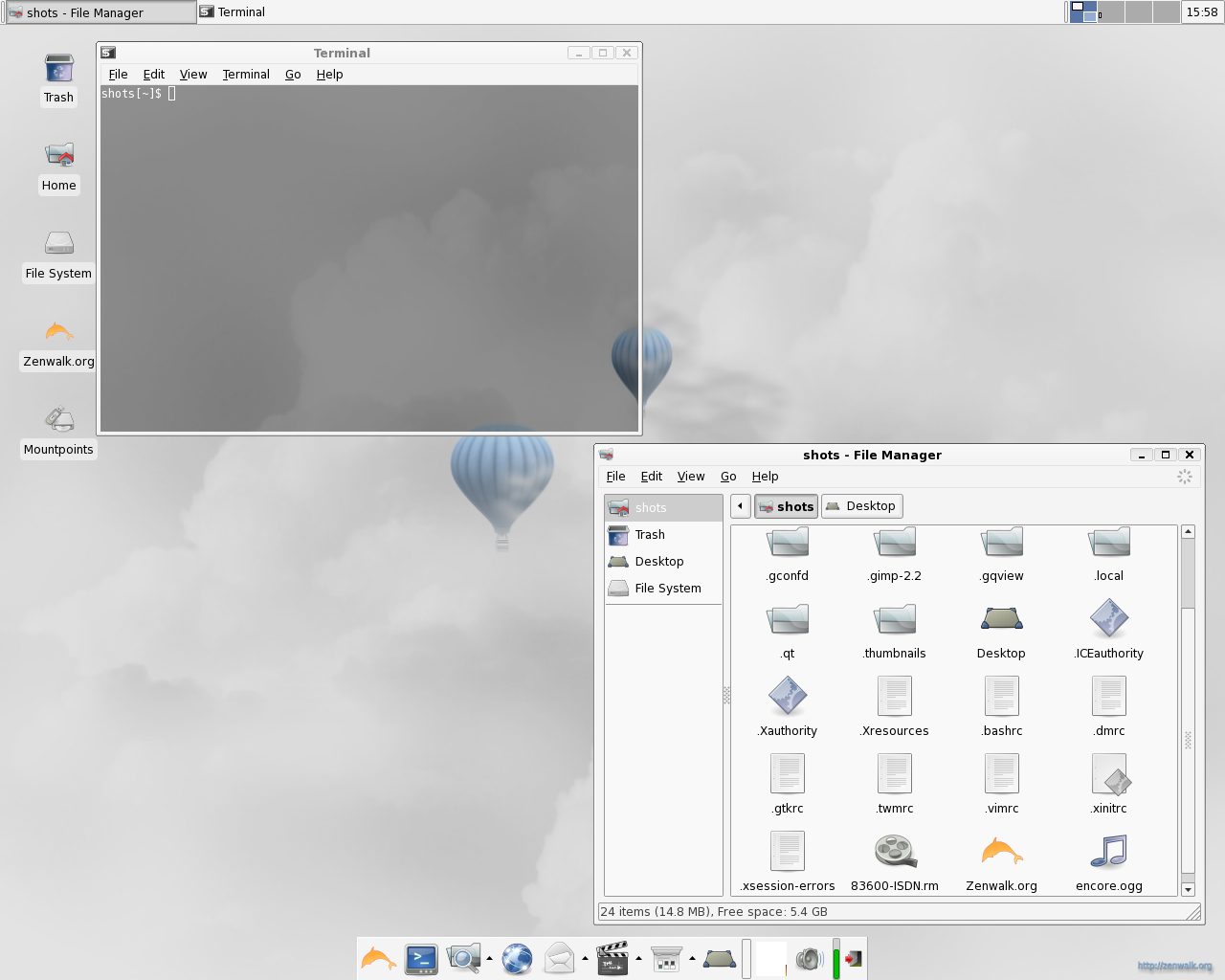This screenshot has height=980, width=1225.
Task: Select the .xsession-errors file
Action: coord(788,851)
